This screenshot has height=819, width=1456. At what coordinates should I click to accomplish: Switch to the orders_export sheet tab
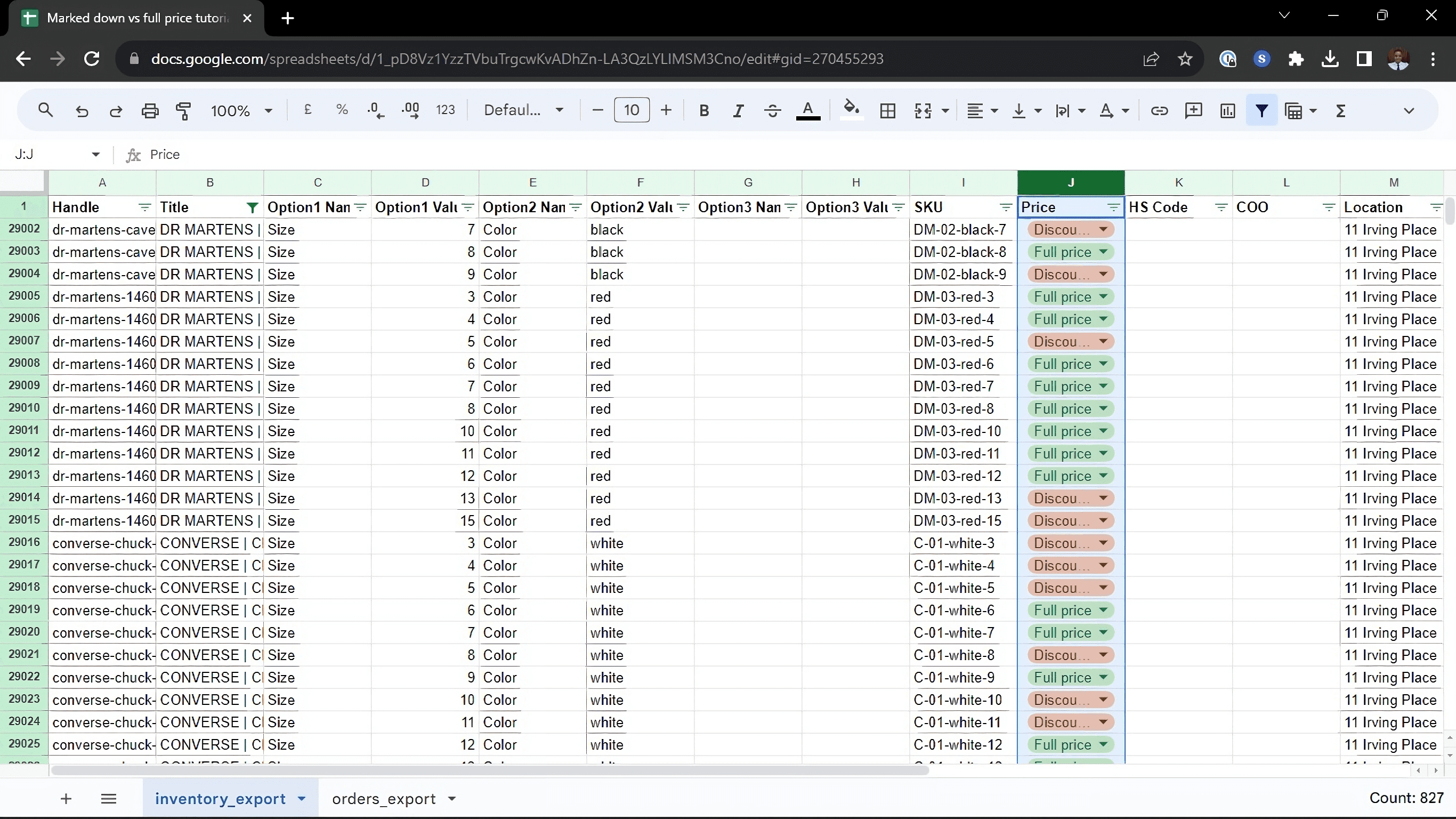(384, 798)
